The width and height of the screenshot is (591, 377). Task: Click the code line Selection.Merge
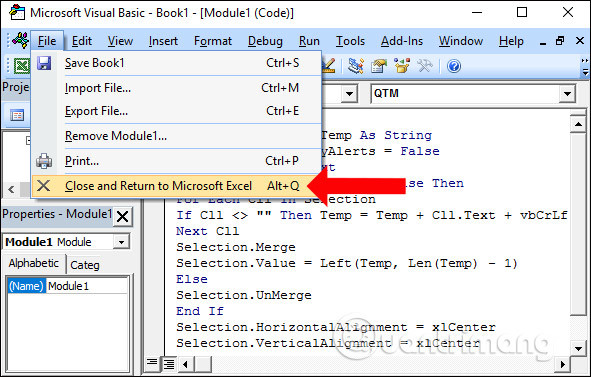click(236, 247)
